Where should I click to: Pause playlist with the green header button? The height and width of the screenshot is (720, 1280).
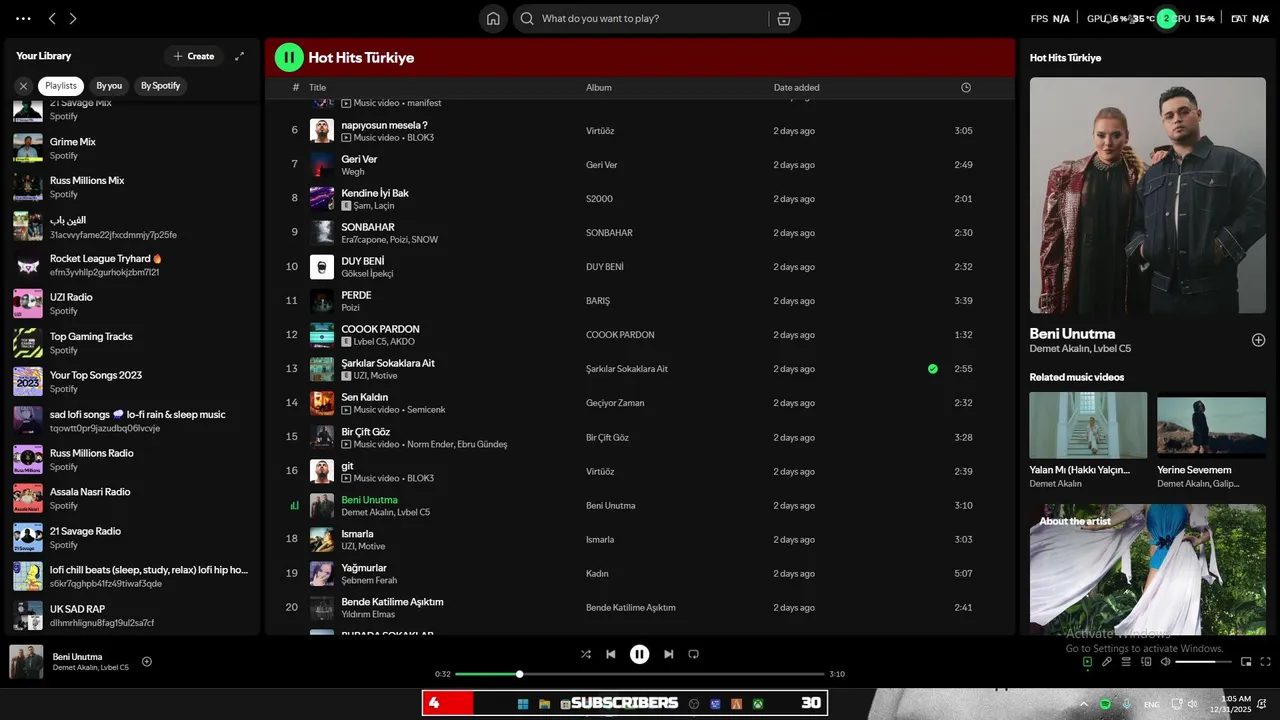289,57
